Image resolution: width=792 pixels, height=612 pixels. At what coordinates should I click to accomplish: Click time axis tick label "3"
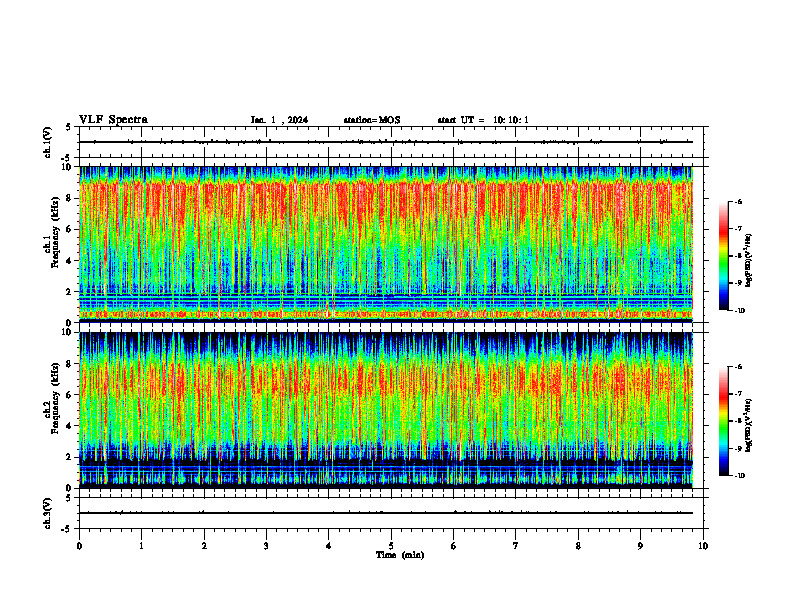coord(266,546)
